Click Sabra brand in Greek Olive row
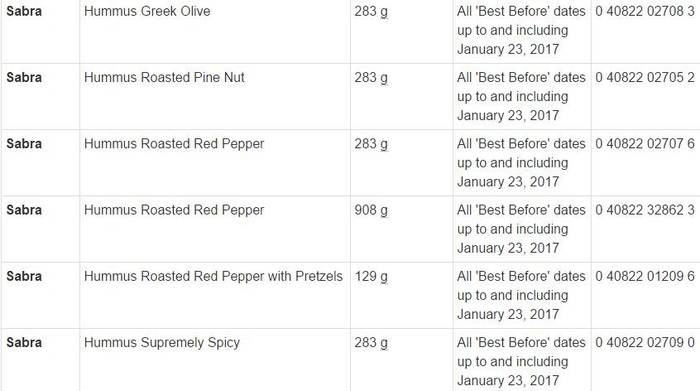 pyautogui.click(x=24, y=11)
